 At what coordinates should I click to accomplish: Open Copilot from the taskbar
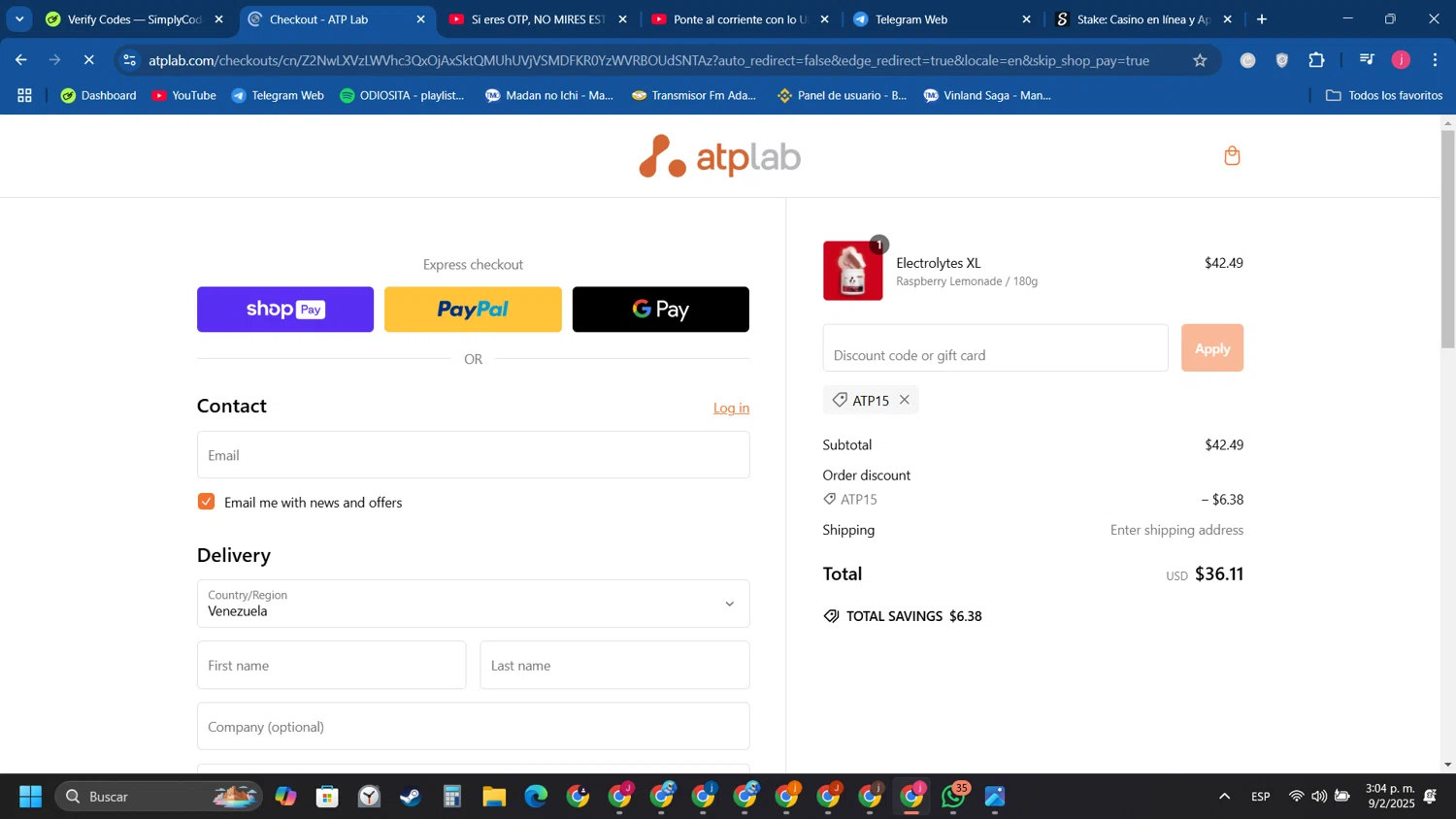285,797
